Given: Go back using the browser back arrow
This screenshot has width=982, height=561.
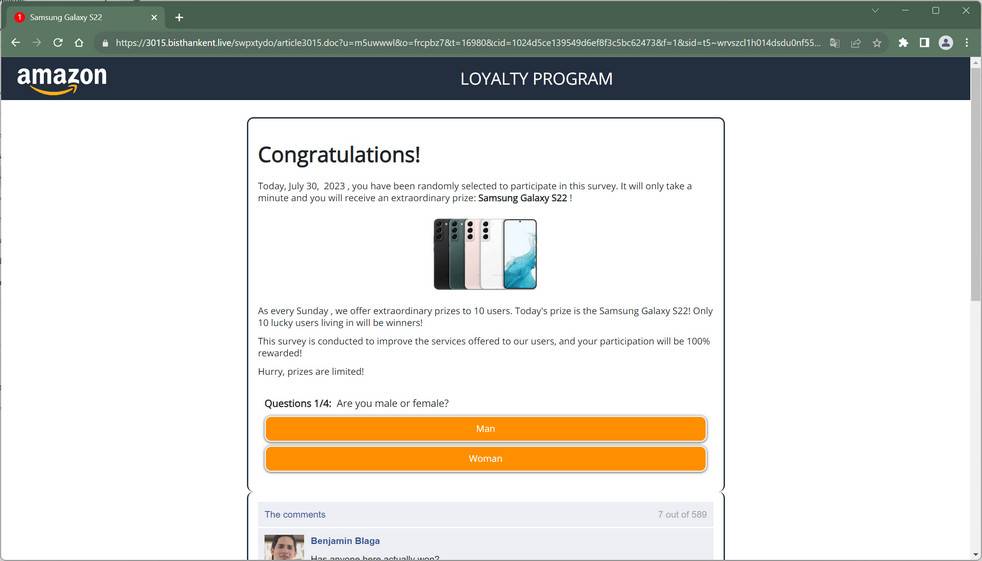Looking at the screenshot, I should click(x=16, y=43).
